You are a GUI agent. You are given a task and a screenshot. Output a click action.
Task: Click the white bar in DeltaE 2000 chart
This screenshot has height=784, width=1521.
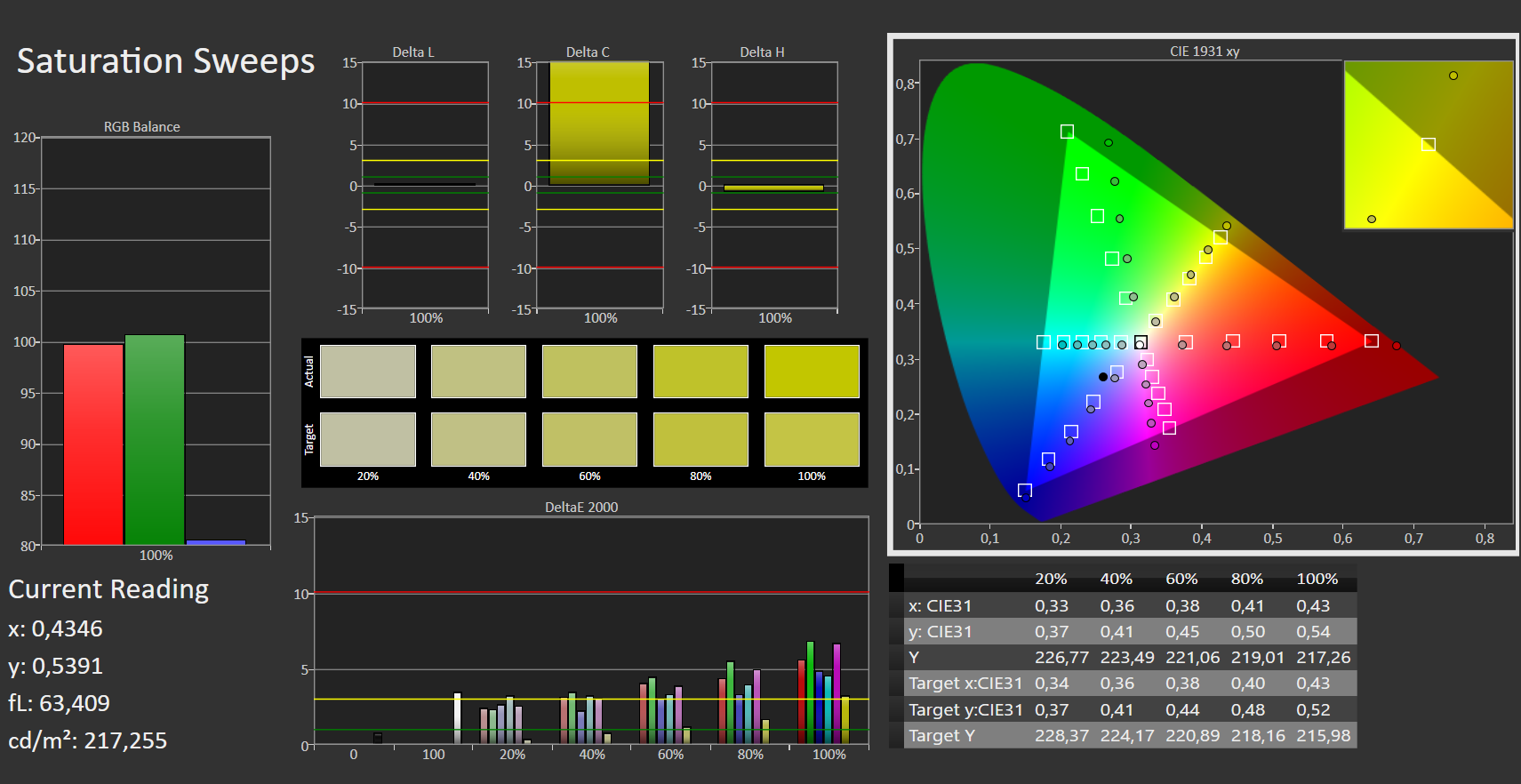[457, 717]
